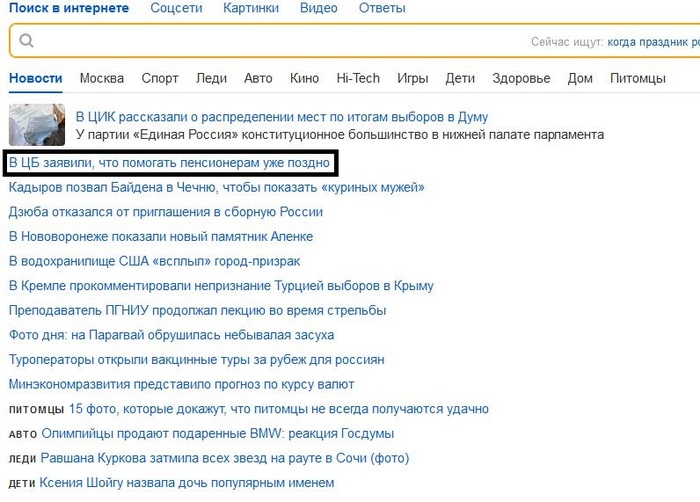Switch to the Игры news tab
Viewport: 700px width, 502px height.
click(412, 79)
